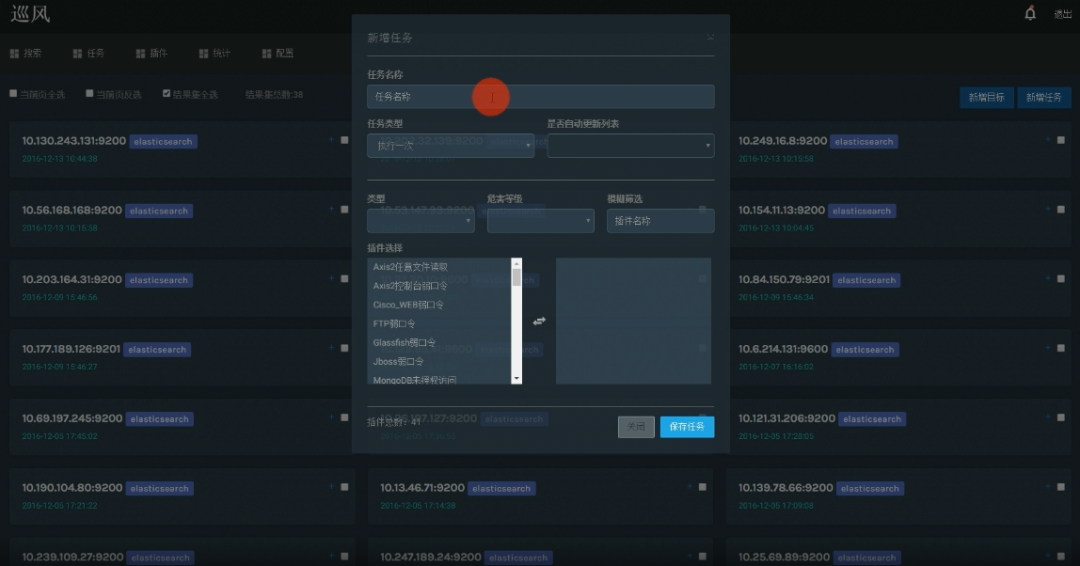Viewport: 1080px width, 566px height.
Task: Click the notification bell icon
Action: click(1030, 13)
